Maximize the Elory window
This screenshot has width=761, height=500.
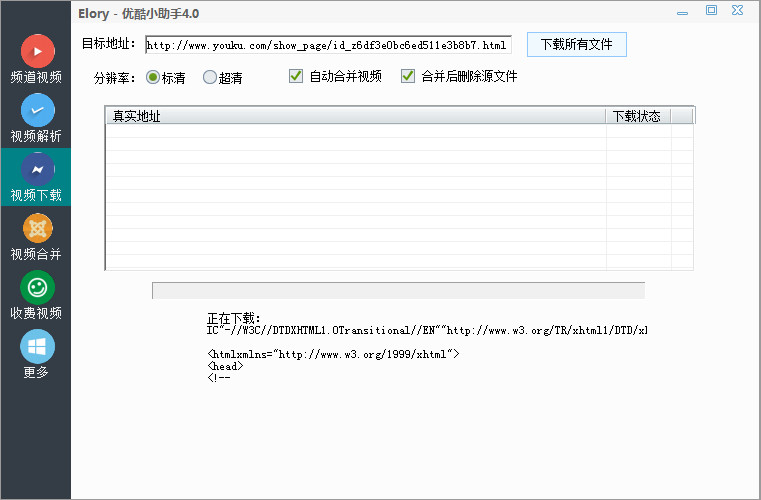[x=711, y=10]
